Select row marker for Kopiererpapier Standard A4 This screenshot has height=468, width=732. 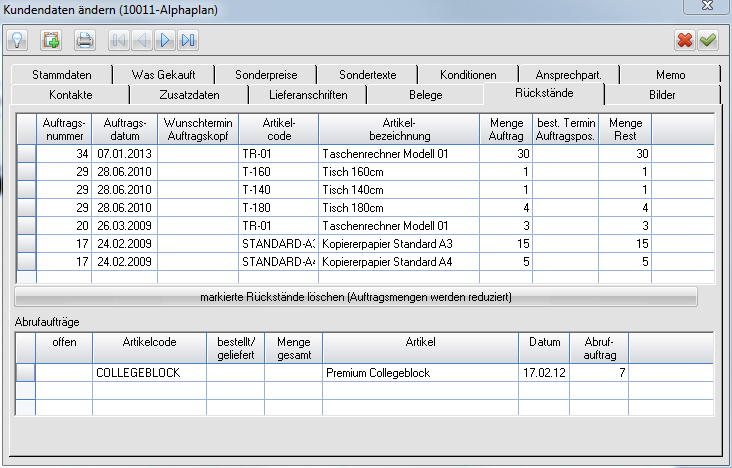(x=27, y=262)
